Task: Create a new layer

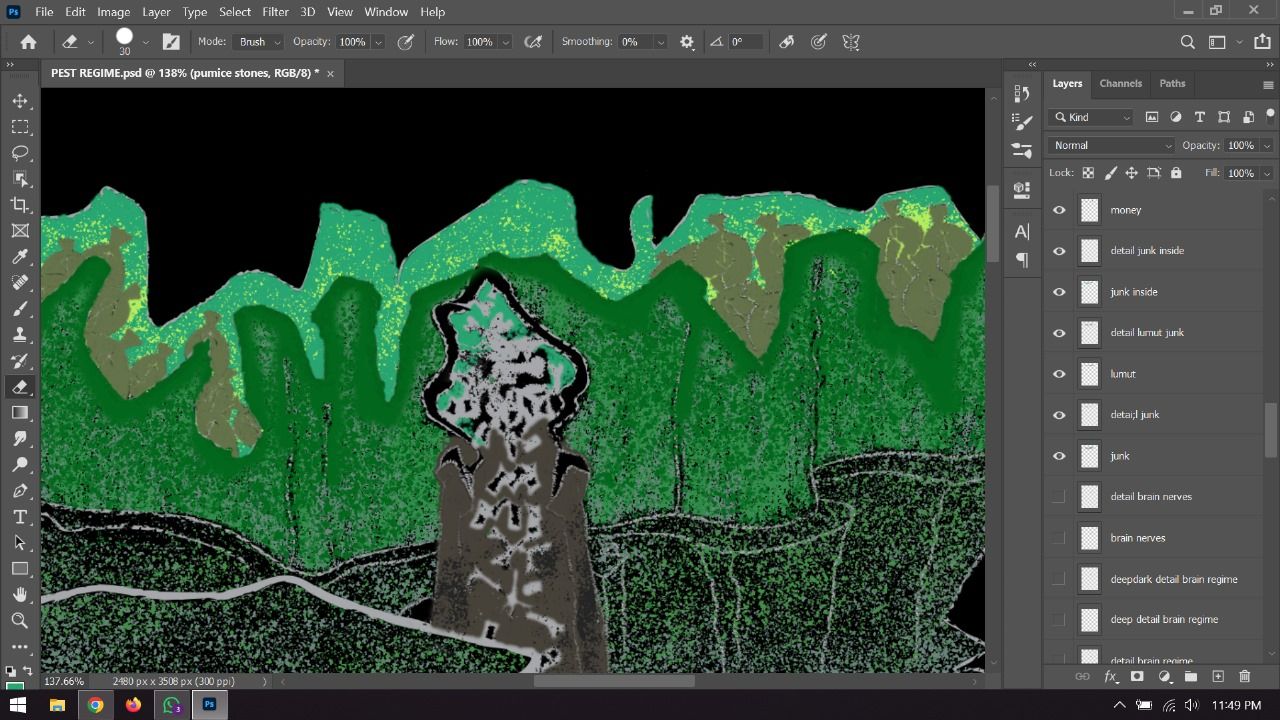Action: click(1218, 677)
